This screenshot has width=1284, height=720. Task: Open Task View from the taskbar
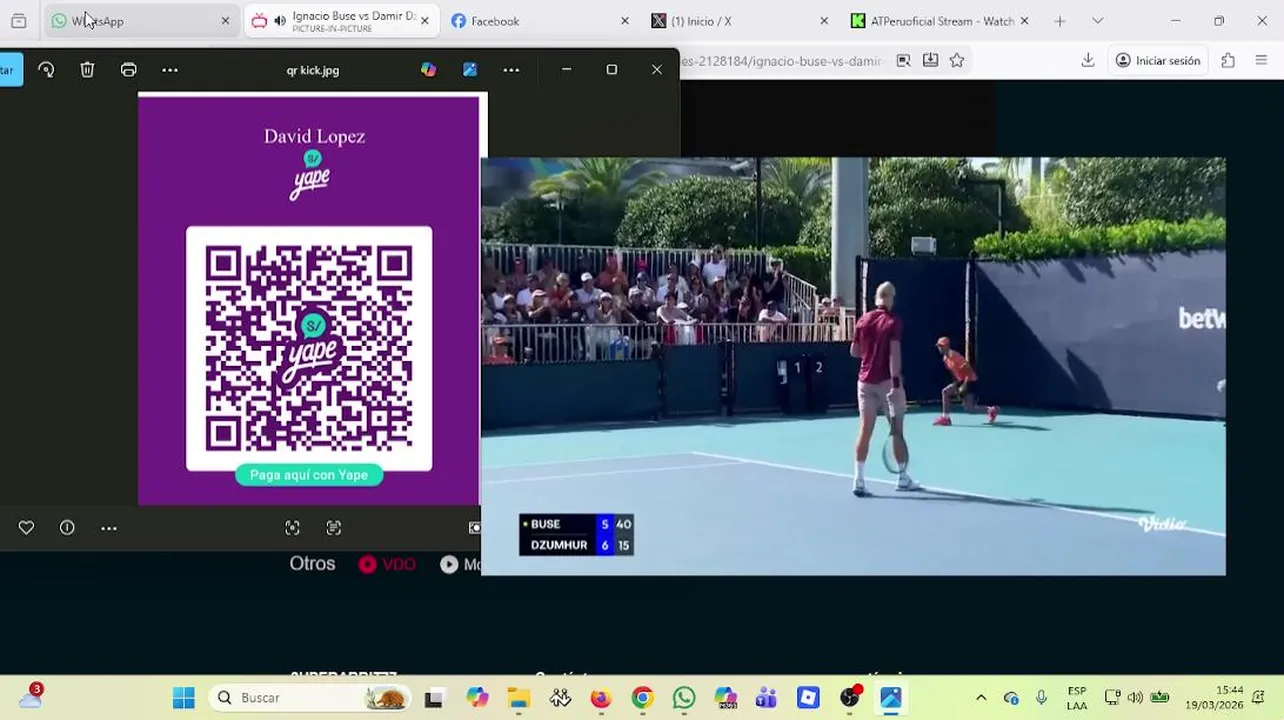433,698
